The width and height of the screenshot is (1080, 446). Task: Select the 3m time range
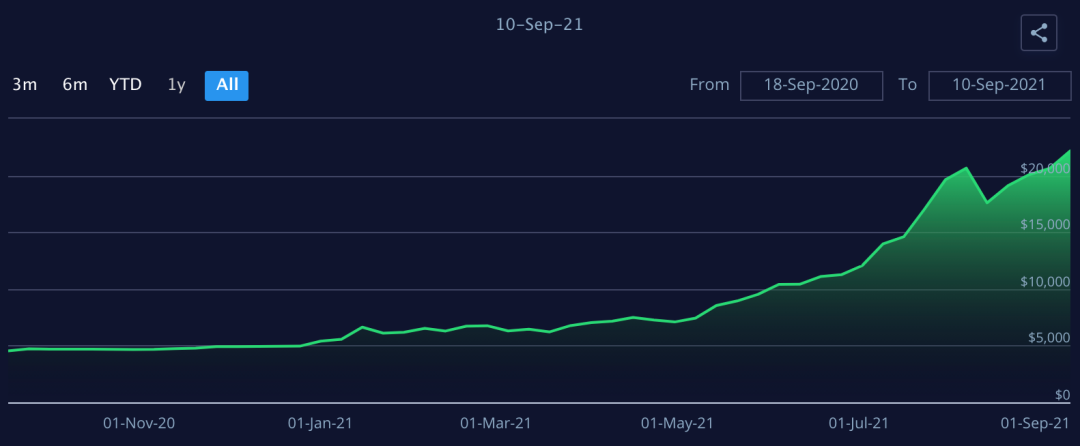coord(25,85)
